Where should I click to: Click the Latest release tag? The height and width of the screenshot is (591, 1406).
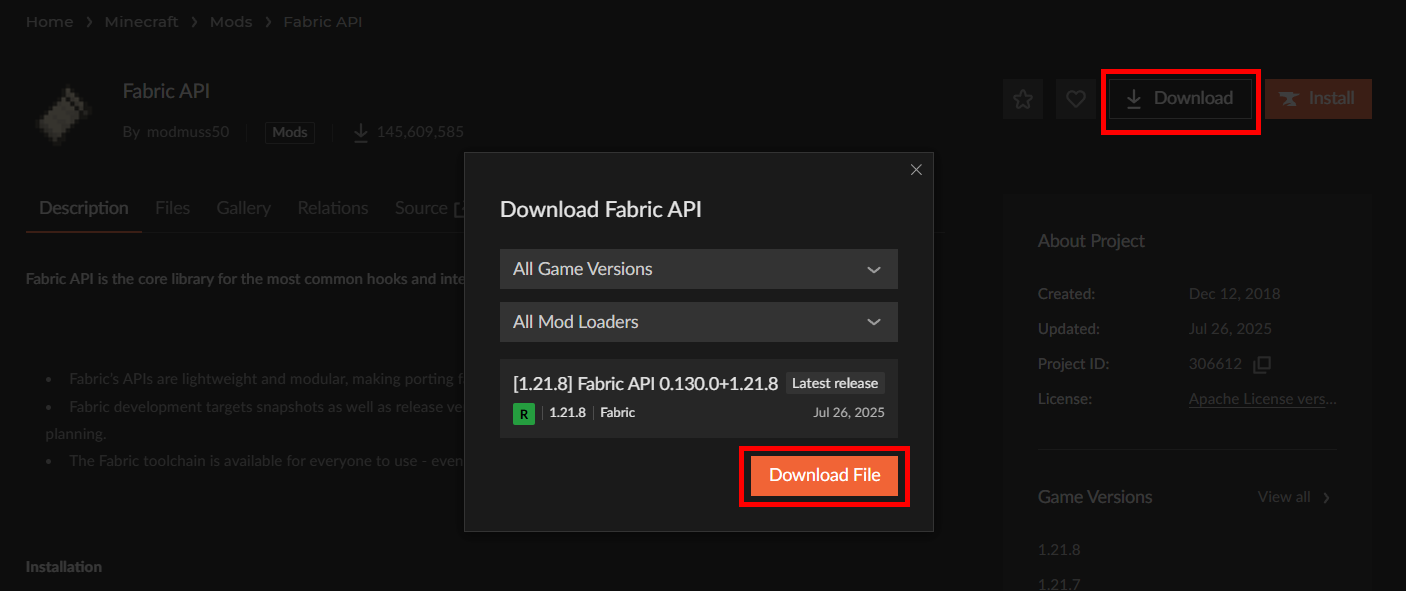[835, 383]
